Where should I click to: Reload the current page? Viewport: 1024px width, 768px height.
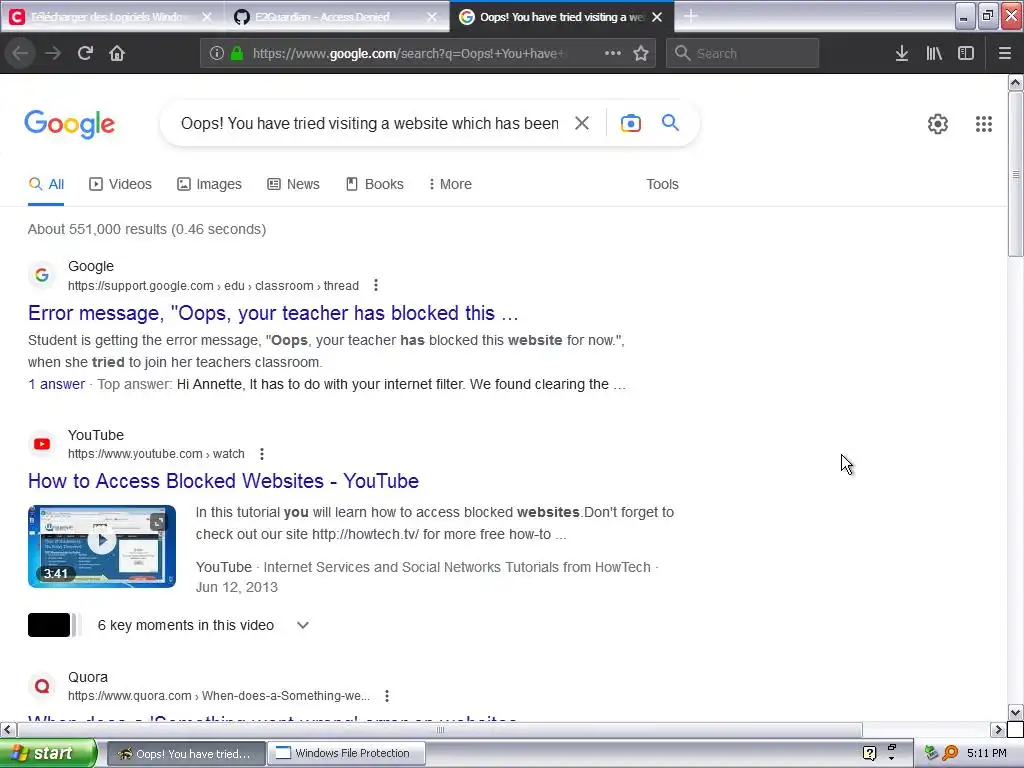coord(85,53)
